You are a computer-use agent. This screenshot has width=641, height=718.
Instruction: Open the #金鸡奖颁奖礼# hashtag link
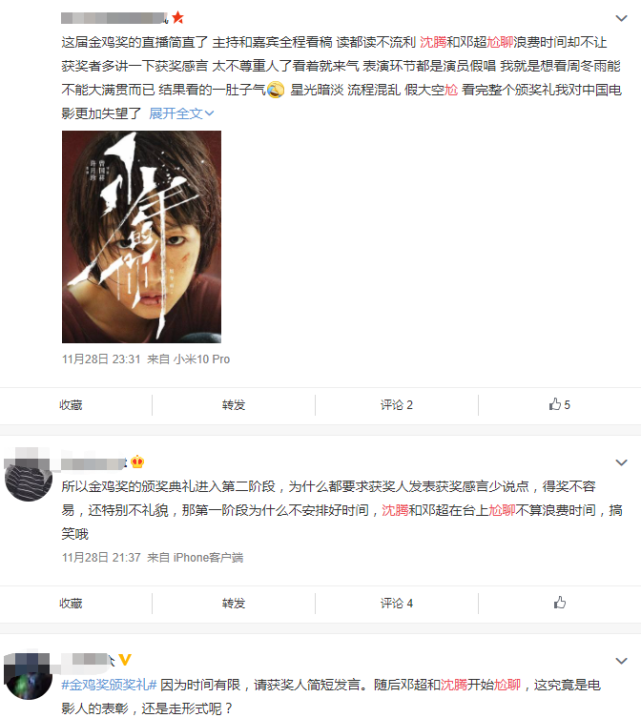[x=109, y=685]
